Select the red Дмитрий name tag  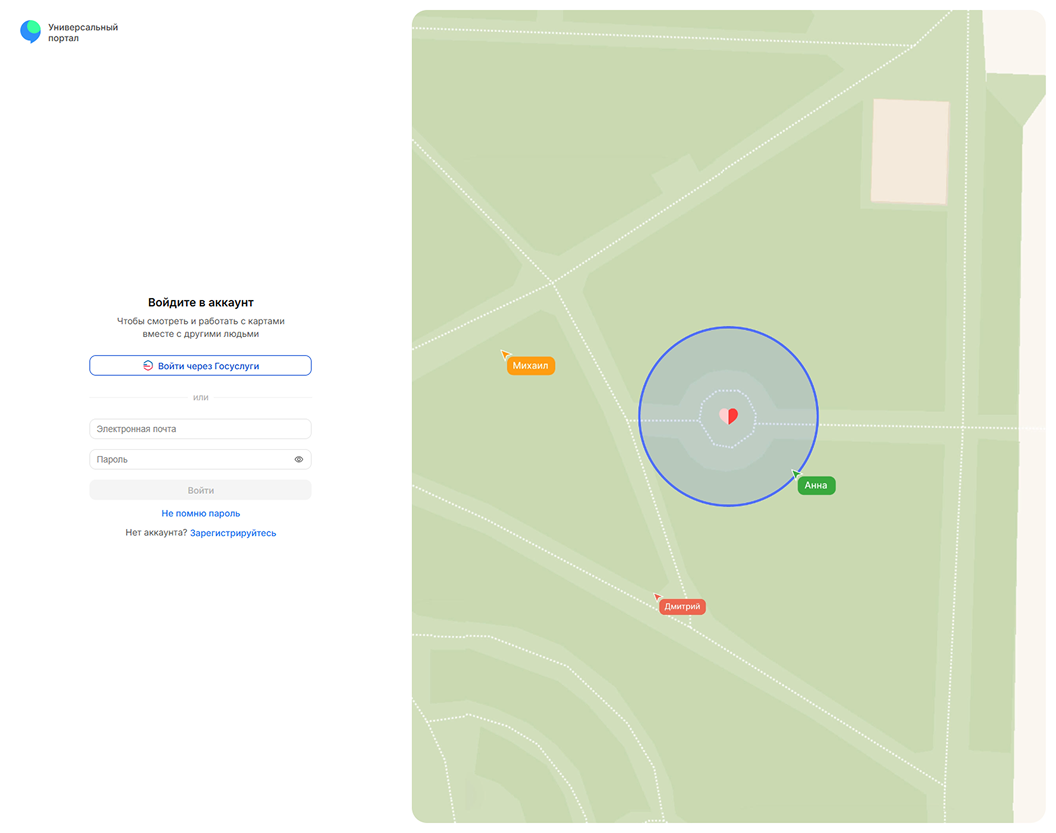point(682,607)
